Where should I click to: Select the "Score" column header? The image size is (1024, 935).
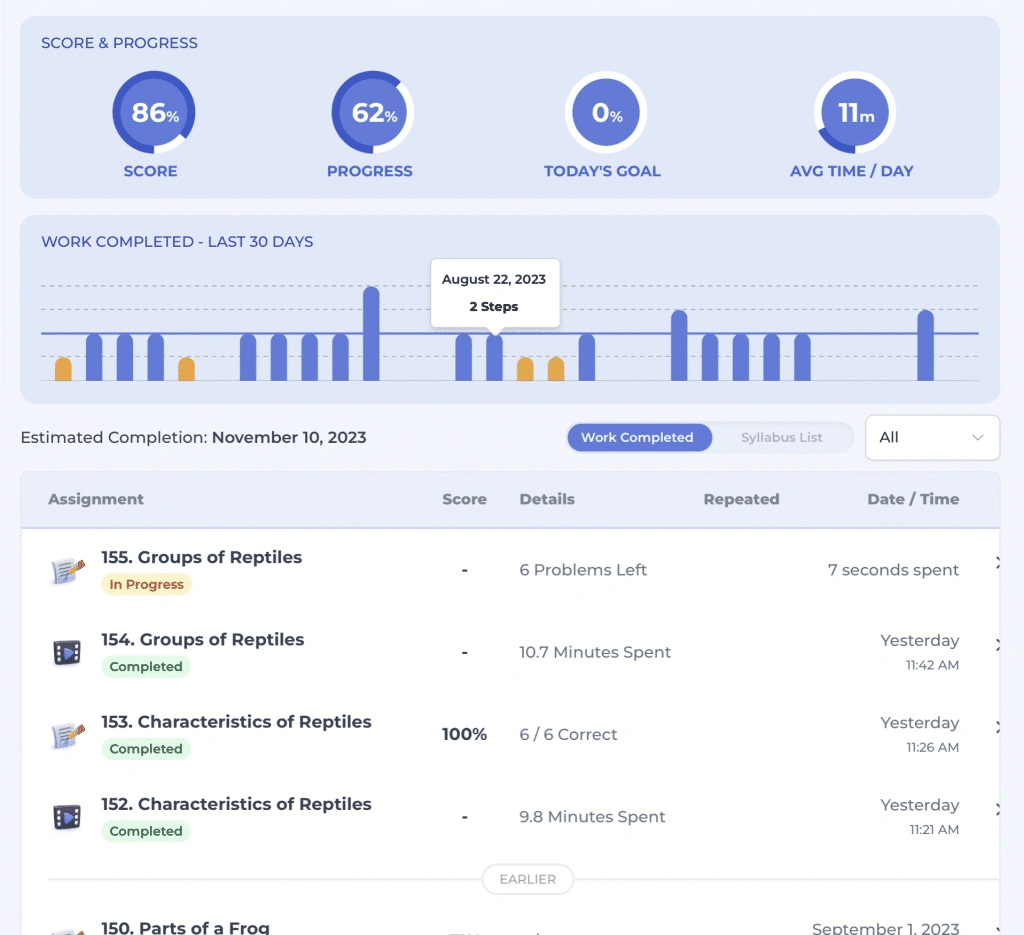pyautogui.click(x=464, y=499)
